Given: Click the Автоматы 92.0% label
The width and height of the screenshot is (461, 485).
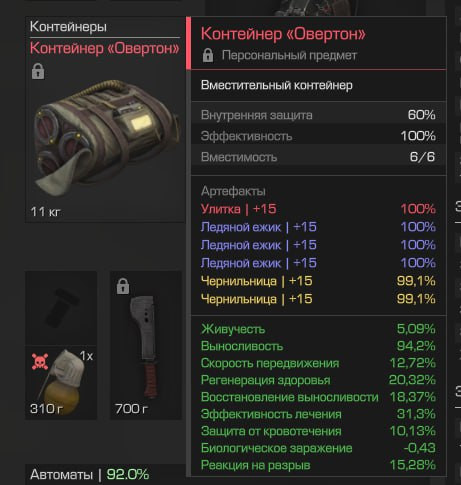Looking at the screenshot, I should pyautogui.click(x=89, y=474).
